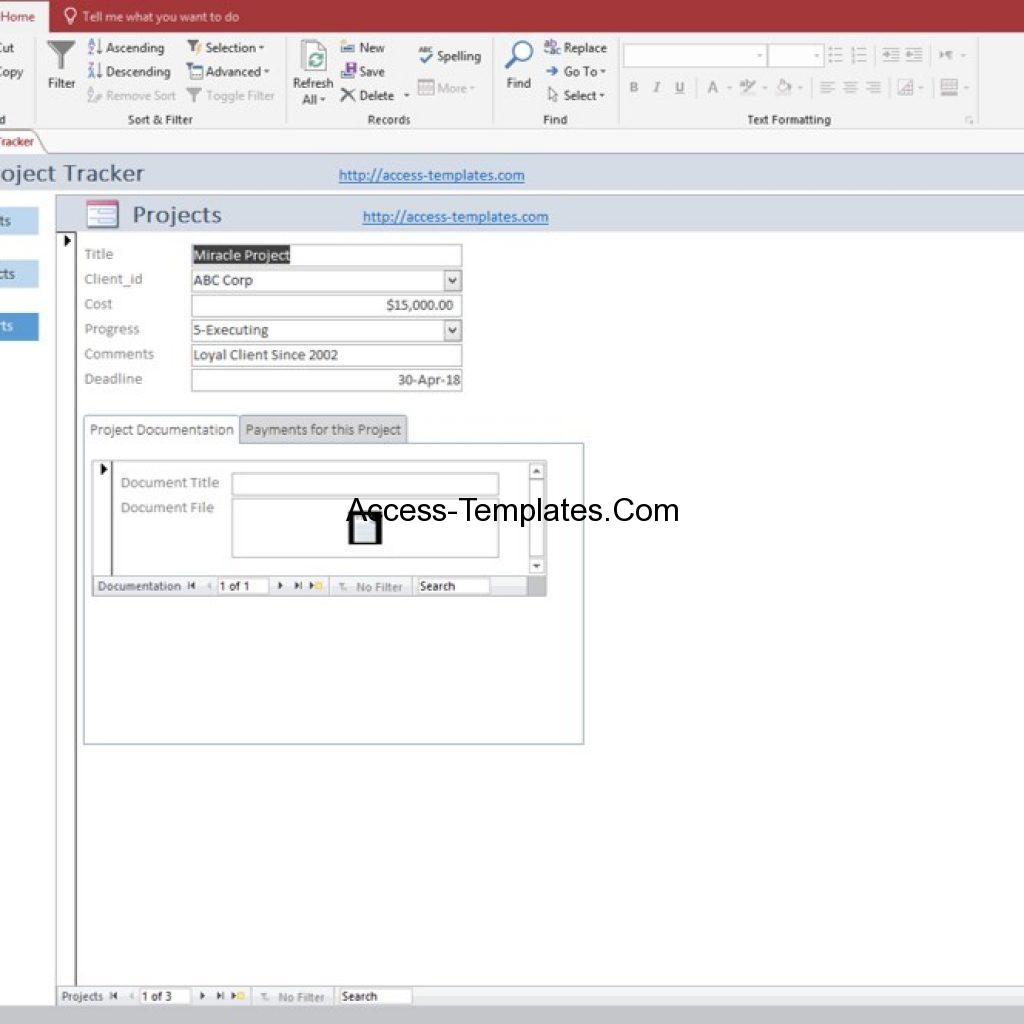Open the Client_id dropdown showing ABC Corp

tap(452, 280)
